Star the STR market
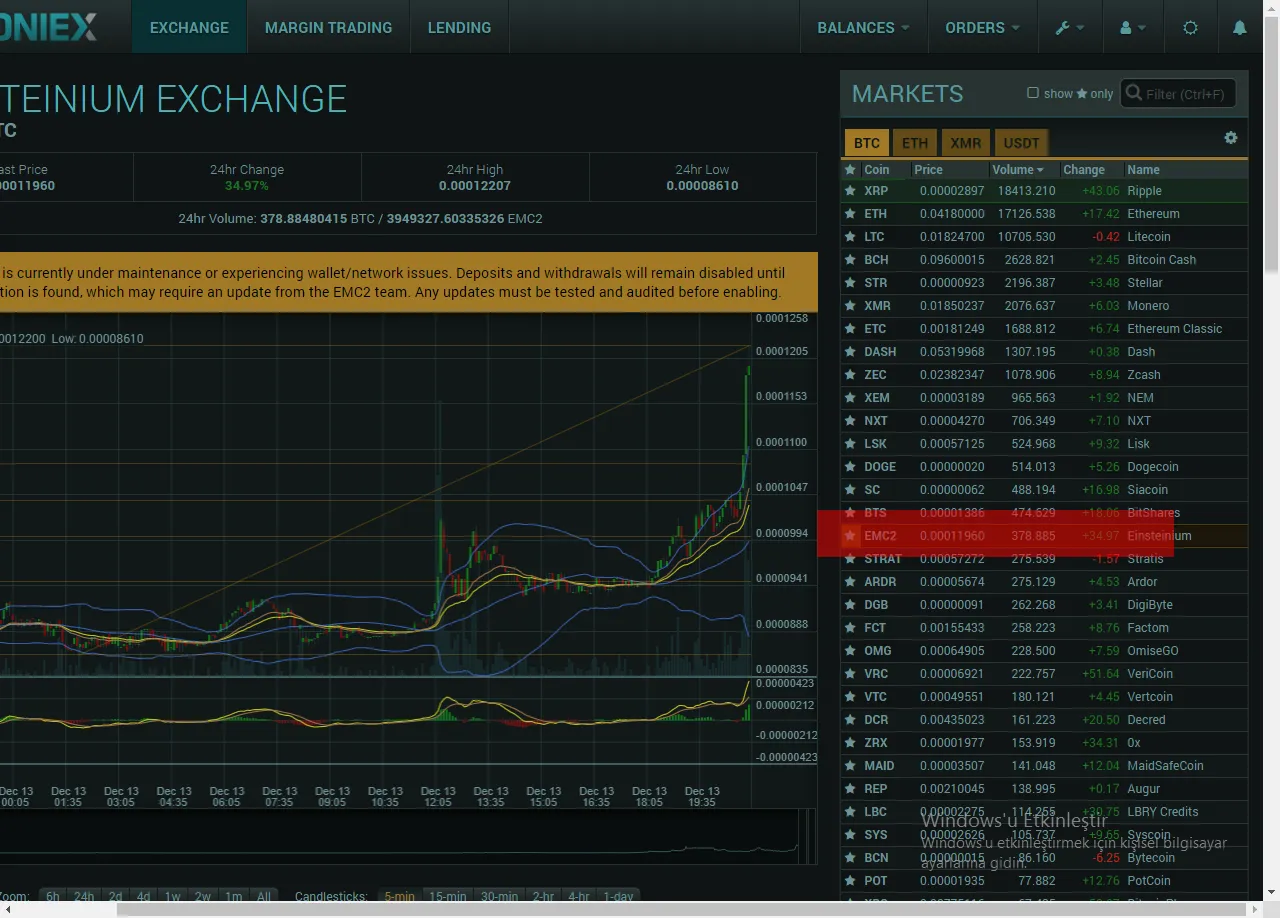The image size is (1280, 918). [x=850, y=283]
